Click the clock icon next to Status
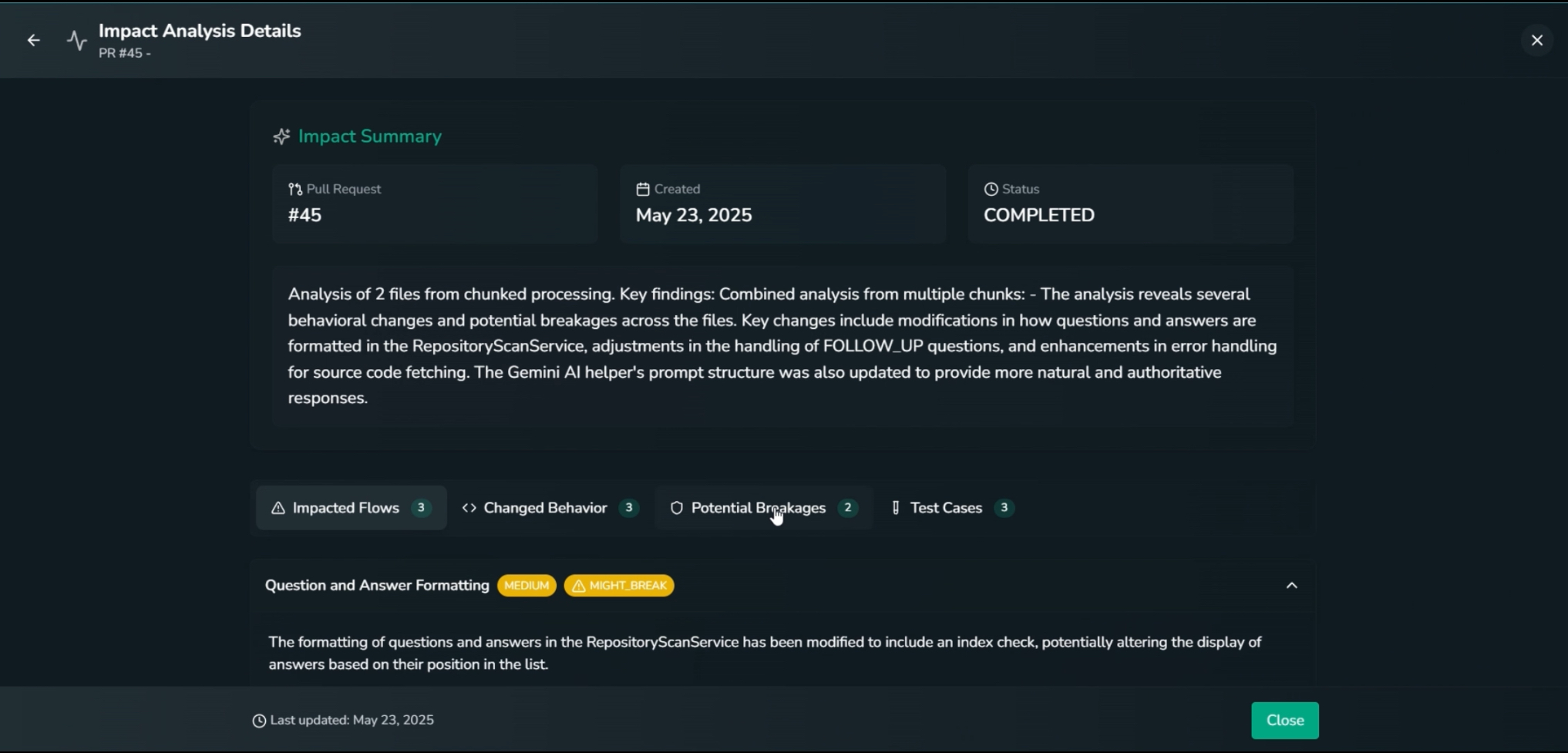Screen dimensions: 1568x753 pyautogui.click(x=991, y=189)
